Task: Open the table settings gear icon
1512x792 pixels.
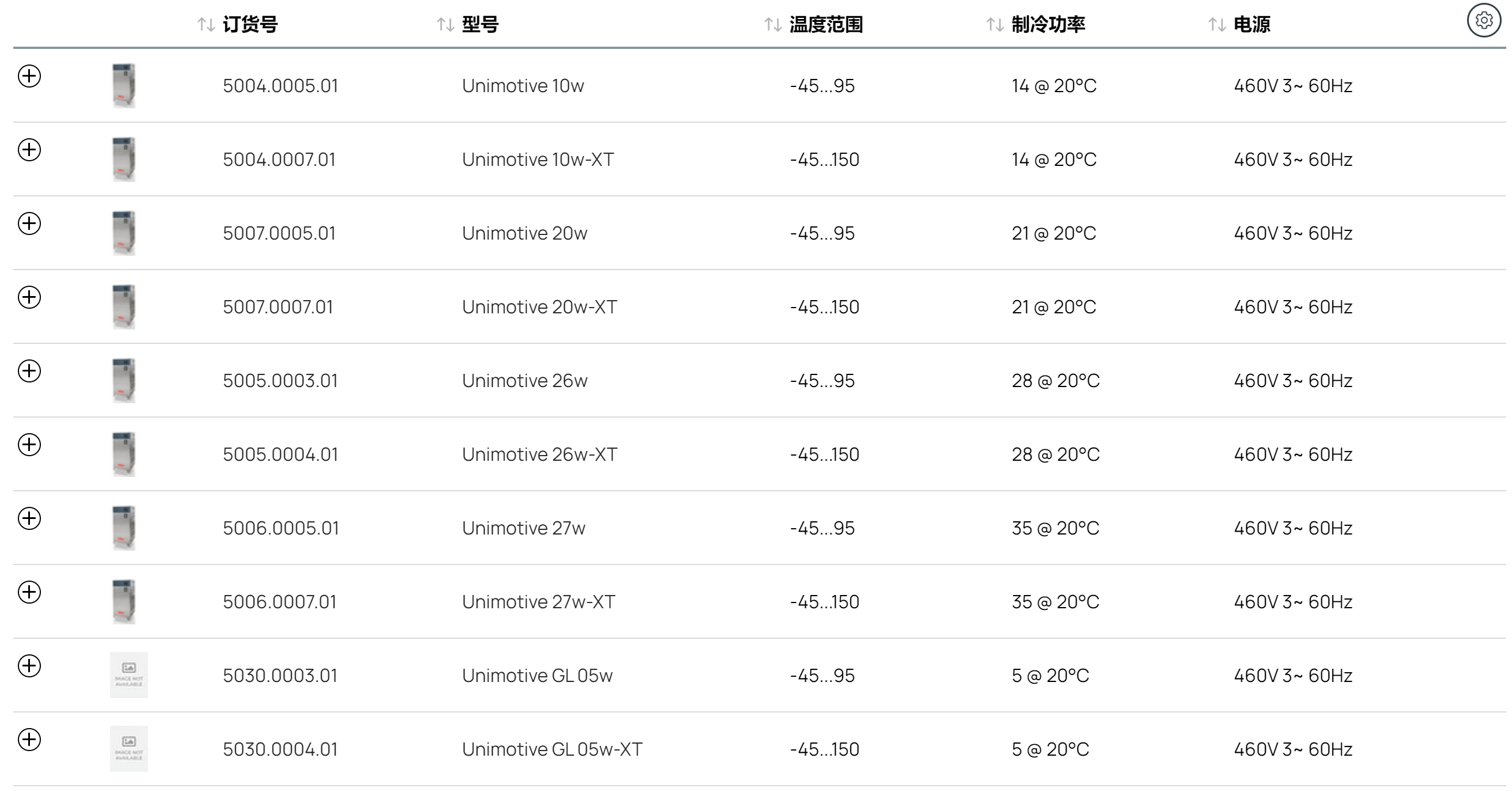Action: [1484, 21]
